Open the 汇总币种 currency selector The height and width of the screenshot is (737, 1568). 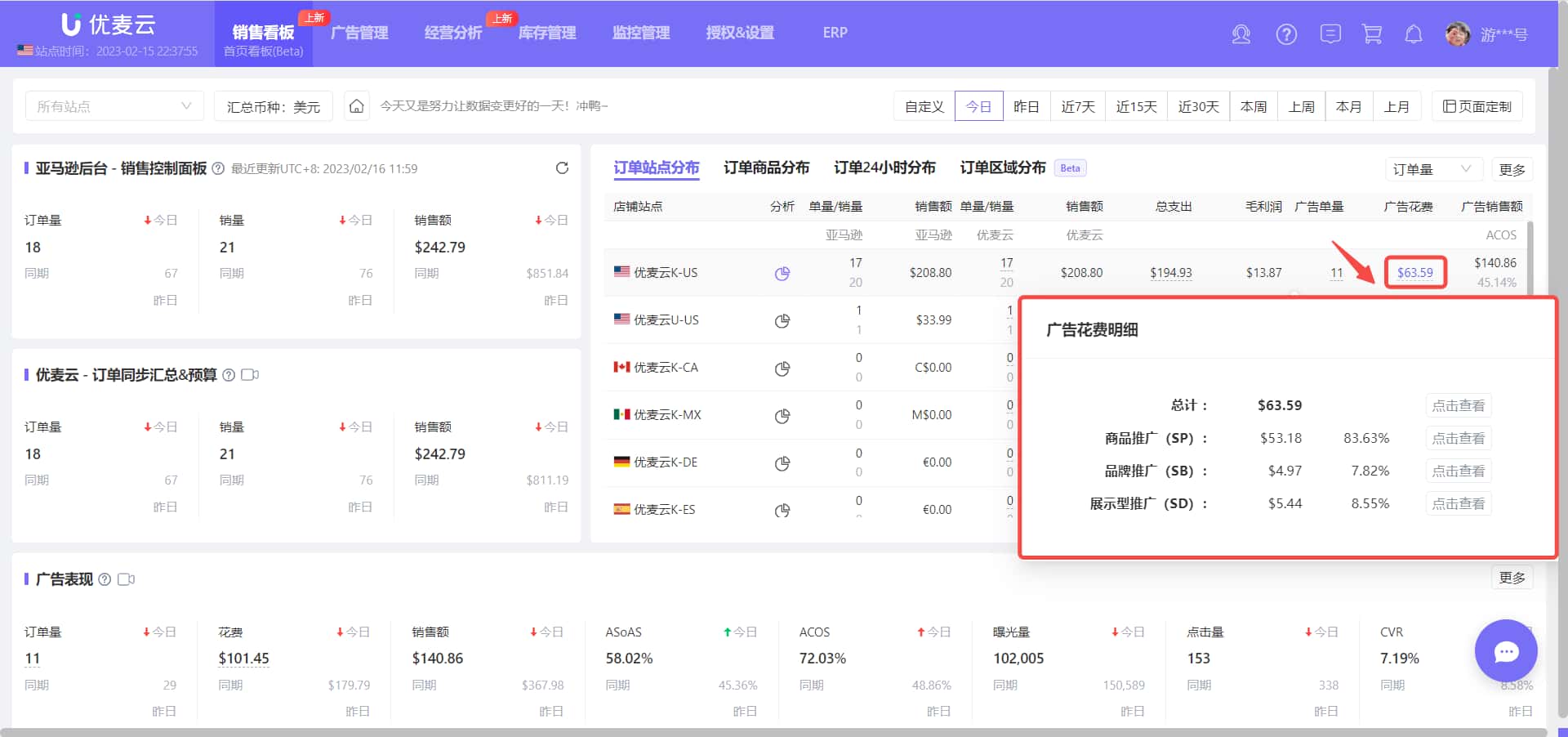pos(274,106)
